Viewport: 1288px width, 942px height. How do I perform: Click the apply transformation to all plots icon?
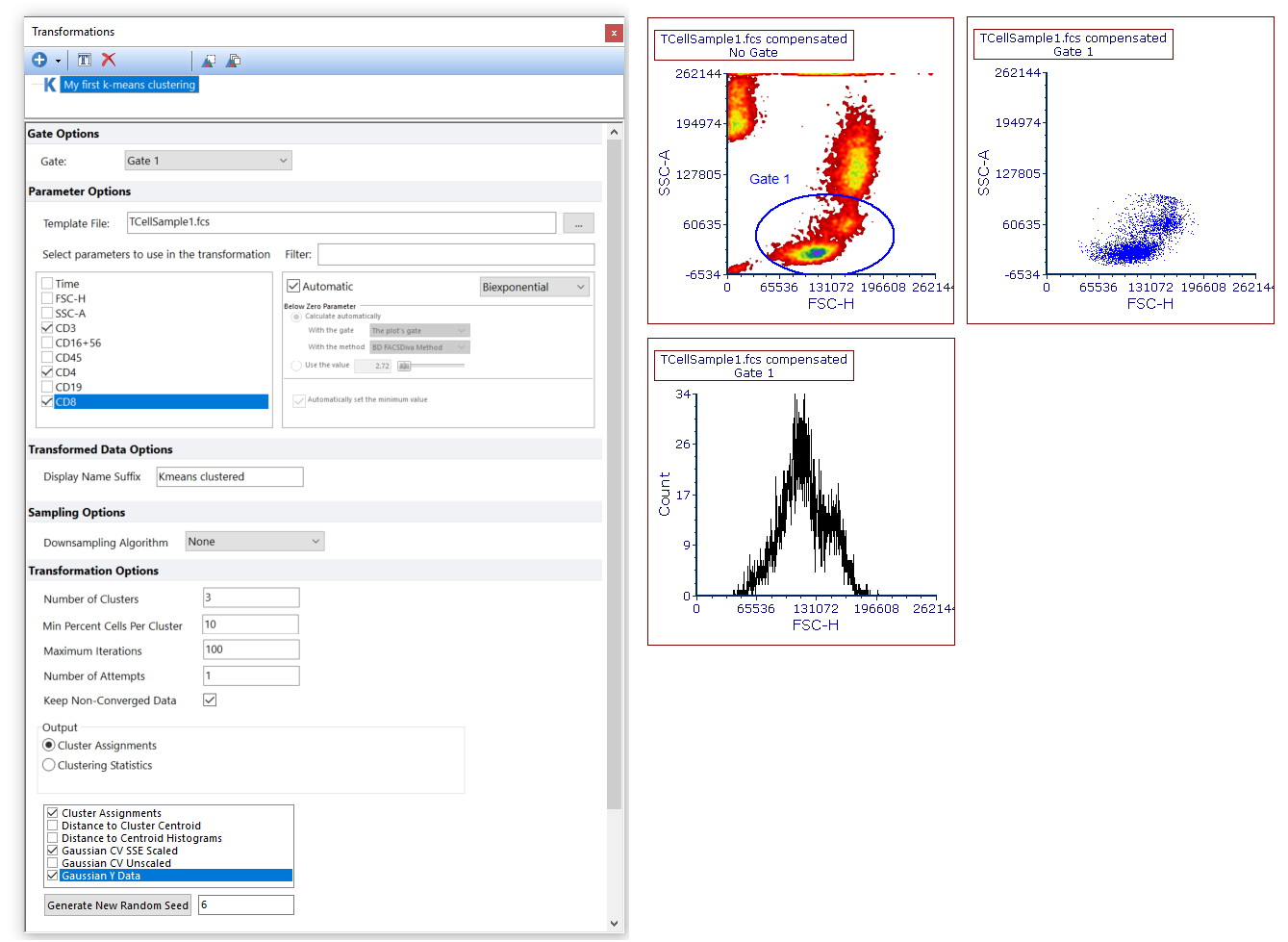pyautogui.click(x=233, y=61)
